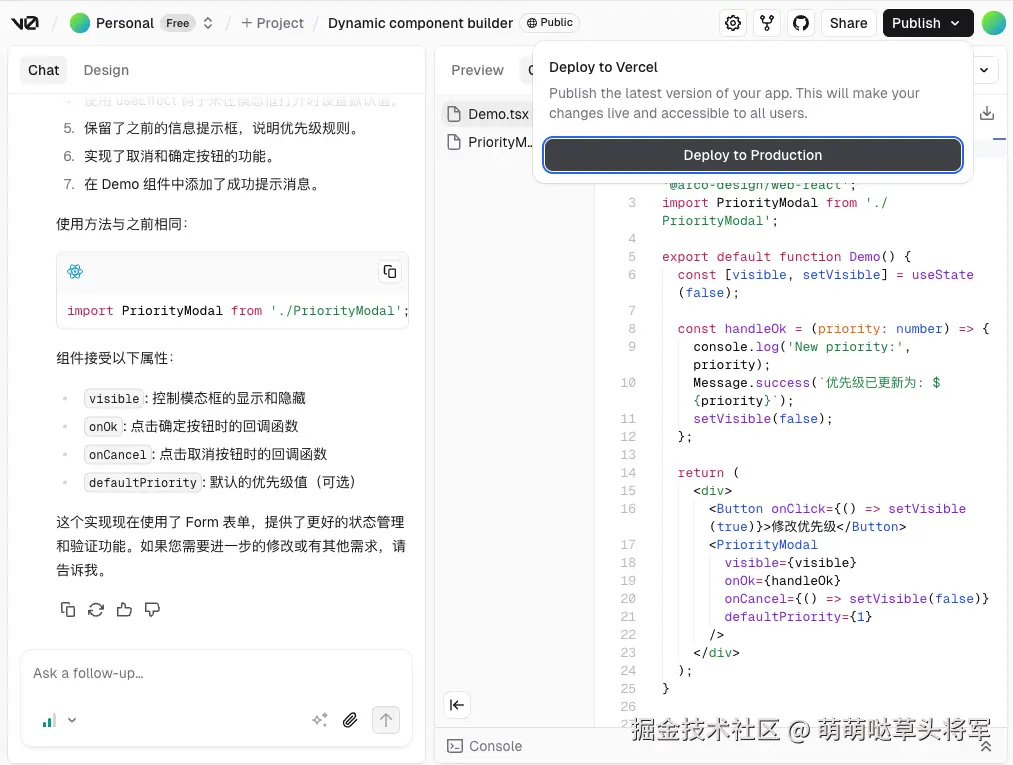1013x765 pixels.
Task: Open the code panel dropdown chevron
Action: (983, 70)
